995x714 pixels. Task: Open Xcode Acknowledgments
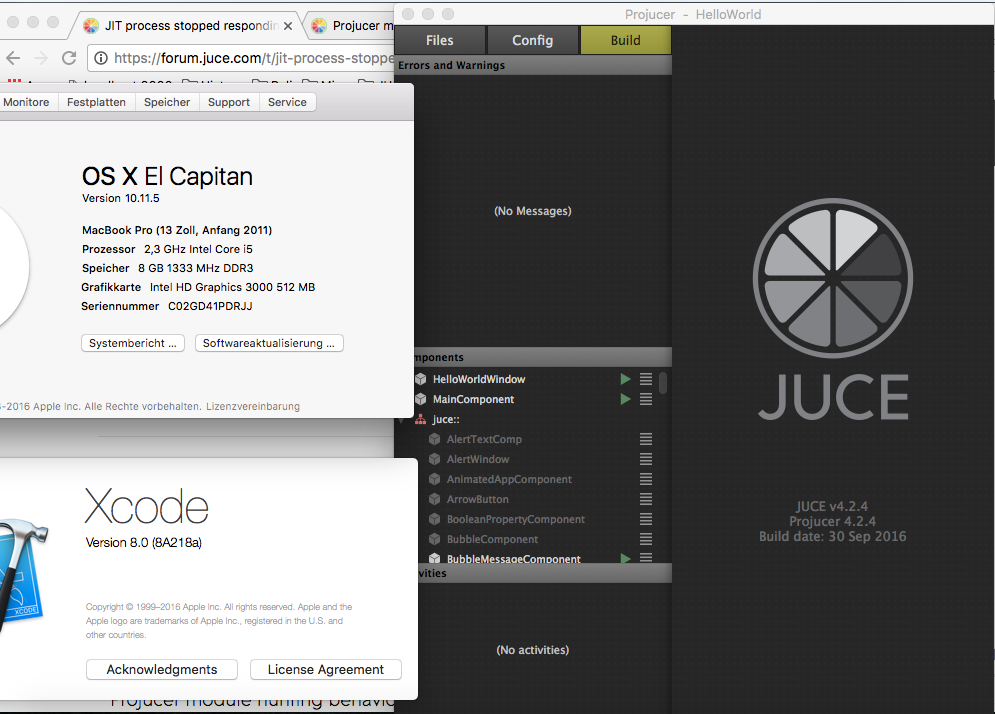[162, 670]
